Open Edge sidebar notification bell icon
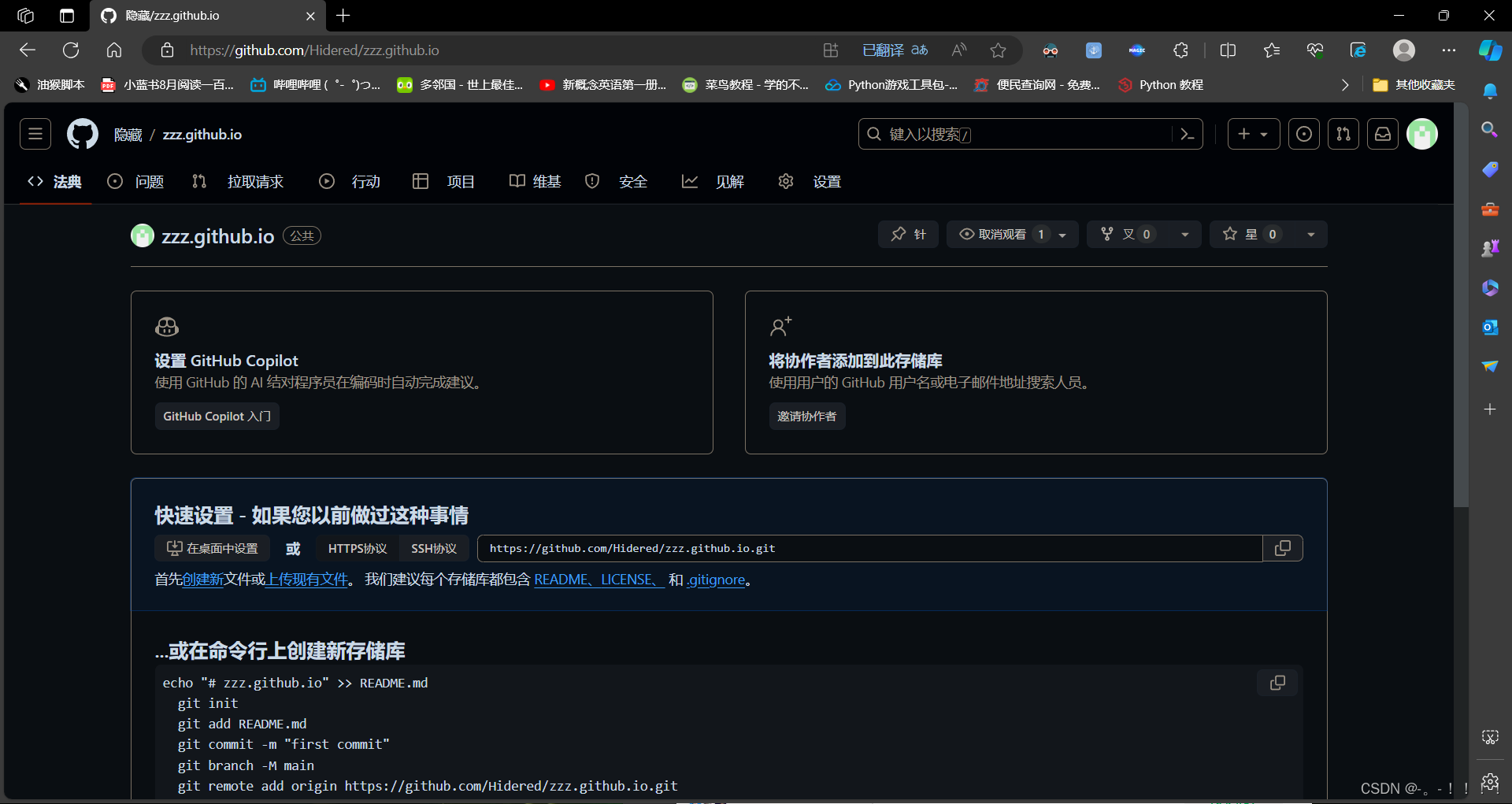Viewport: 1512px width, 804px height. [x=1490, y=91]
